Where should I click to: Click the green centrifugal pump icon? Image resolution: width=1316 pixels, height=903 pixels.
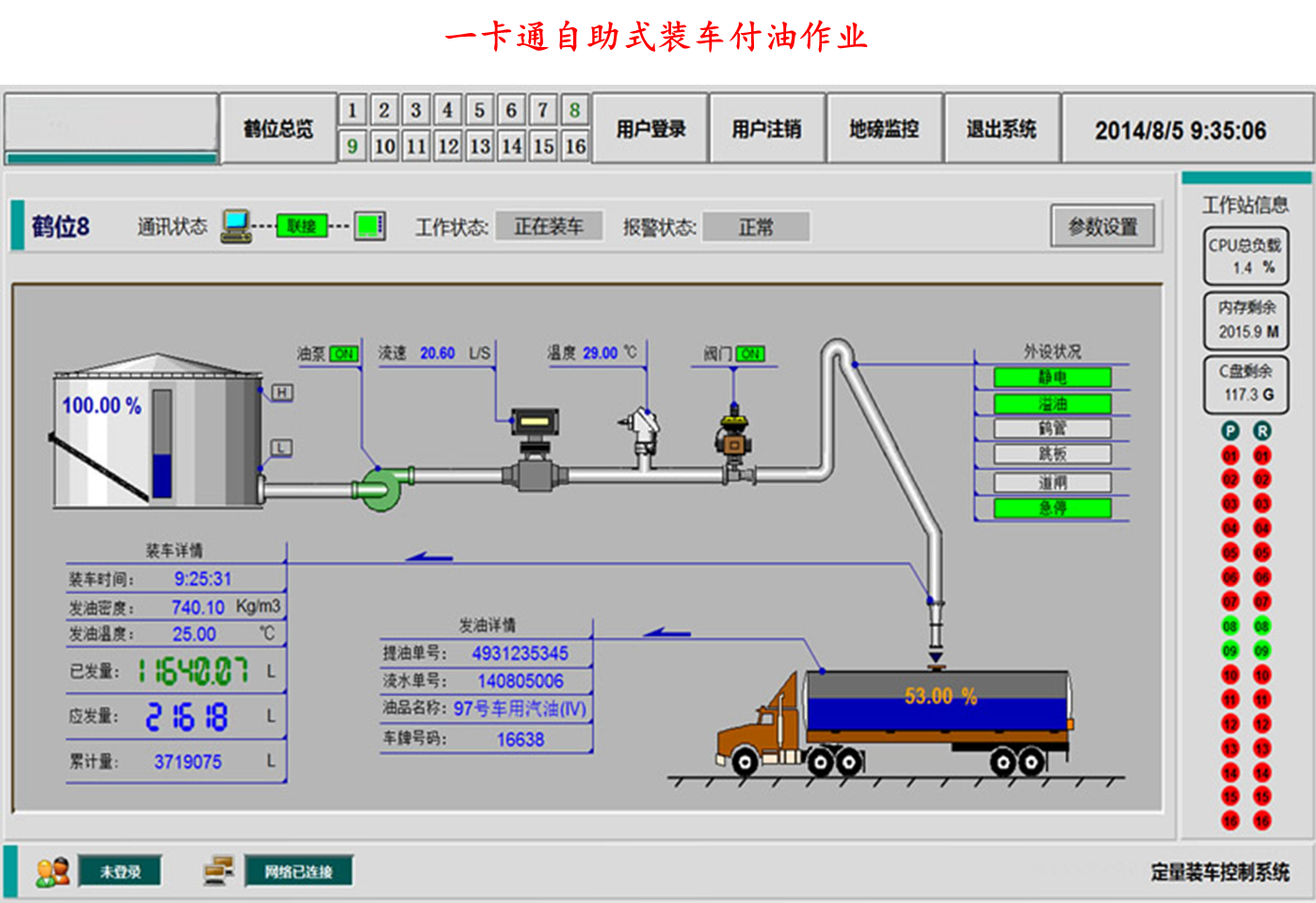pos(381,487)
